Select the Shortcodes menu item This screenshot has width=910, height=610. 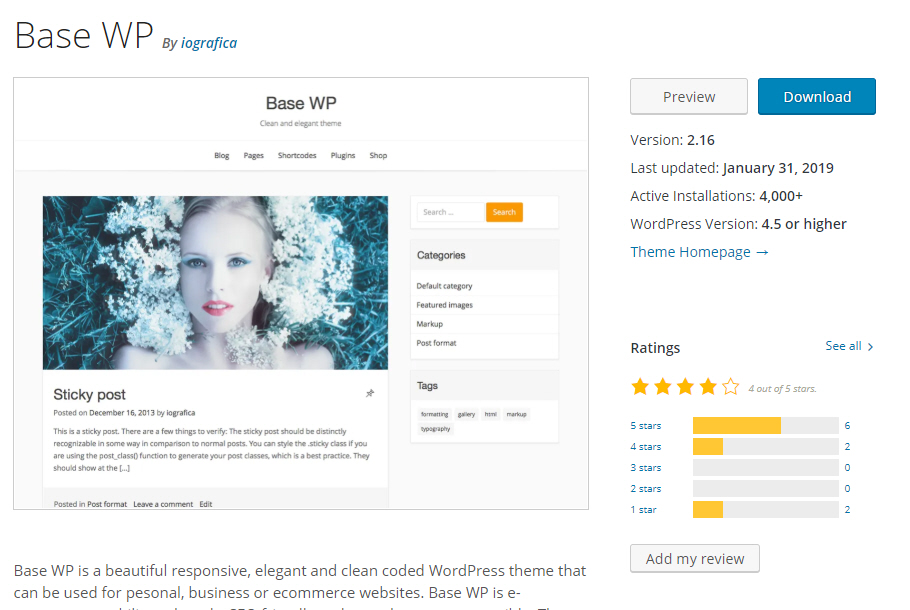point(297,156)
